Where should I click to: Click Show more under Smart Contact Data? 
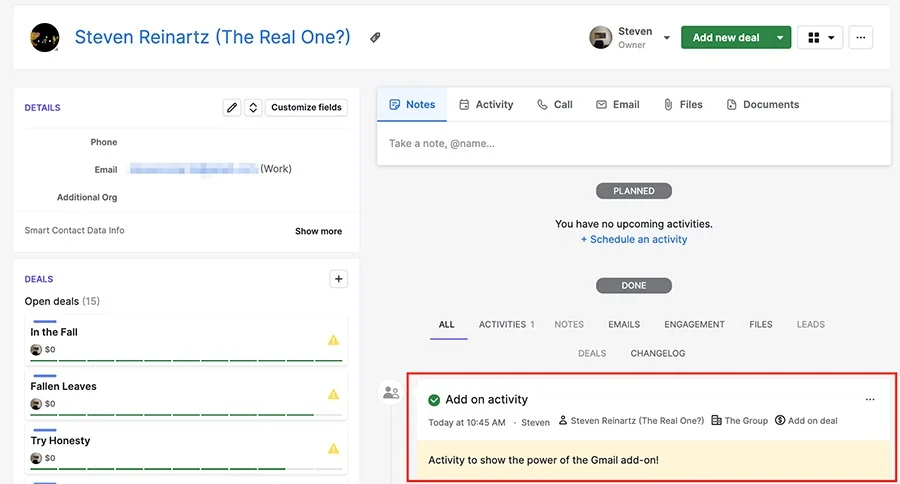319,231
